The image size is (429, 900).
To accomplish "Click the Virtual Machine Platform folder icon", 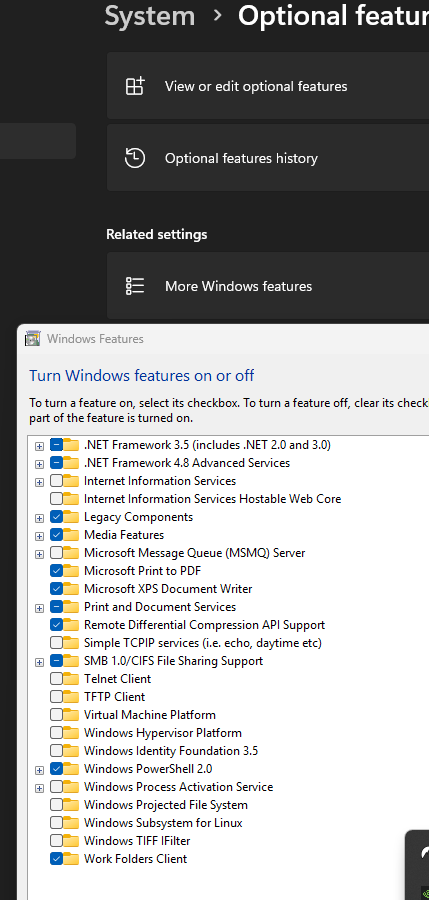I will pos(71,715).
